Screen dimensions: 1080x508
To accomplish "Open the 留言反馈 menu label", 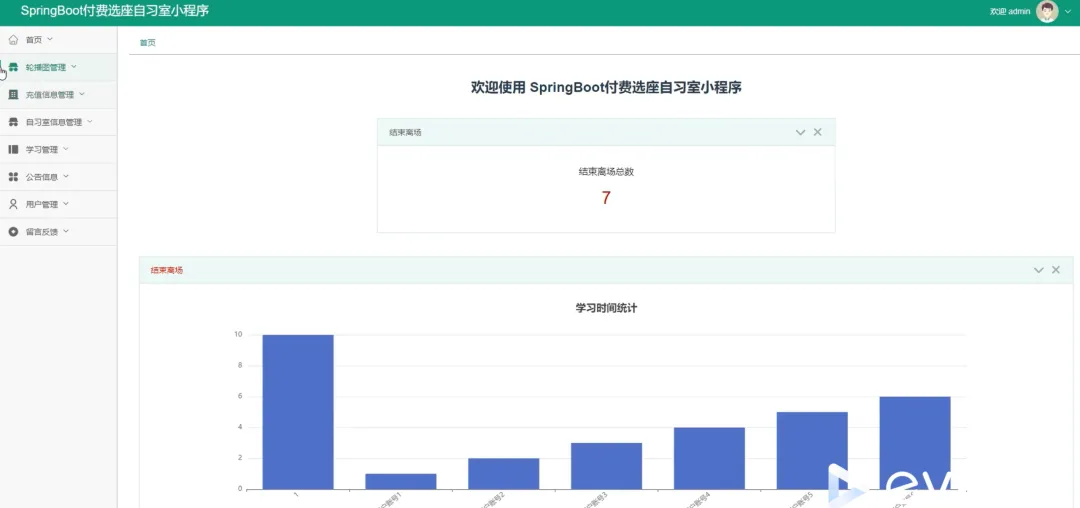I will [x=42, y=232].
